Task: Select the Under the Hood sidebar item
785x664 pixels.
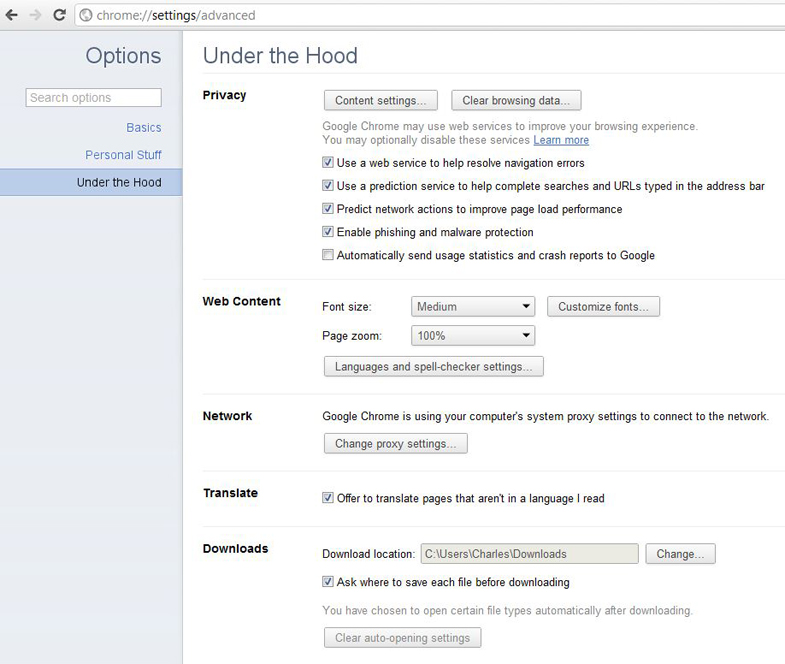Action: (91, 182)
